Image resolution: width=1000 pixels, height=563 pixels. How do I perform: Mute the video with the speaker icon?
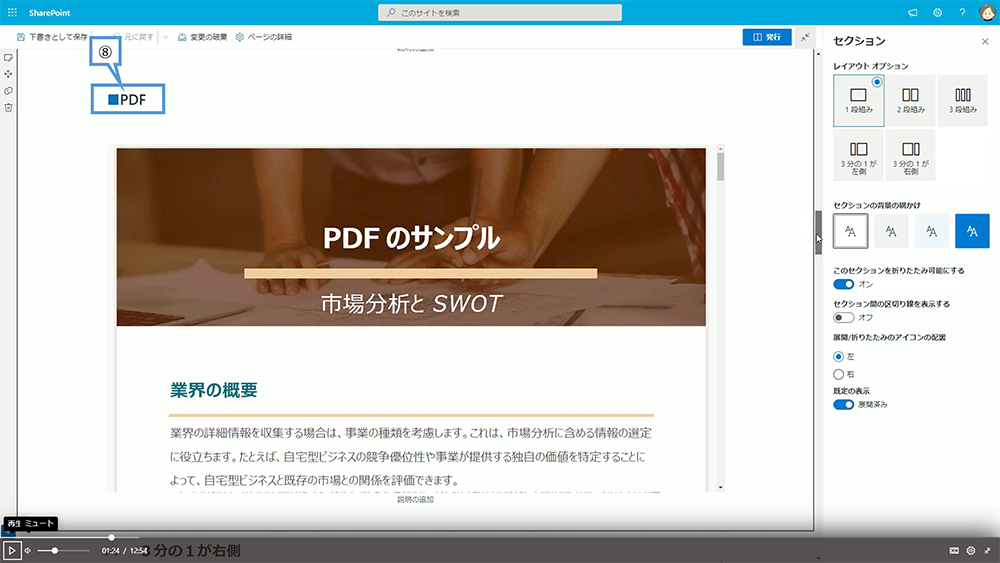tap(28, 550)
